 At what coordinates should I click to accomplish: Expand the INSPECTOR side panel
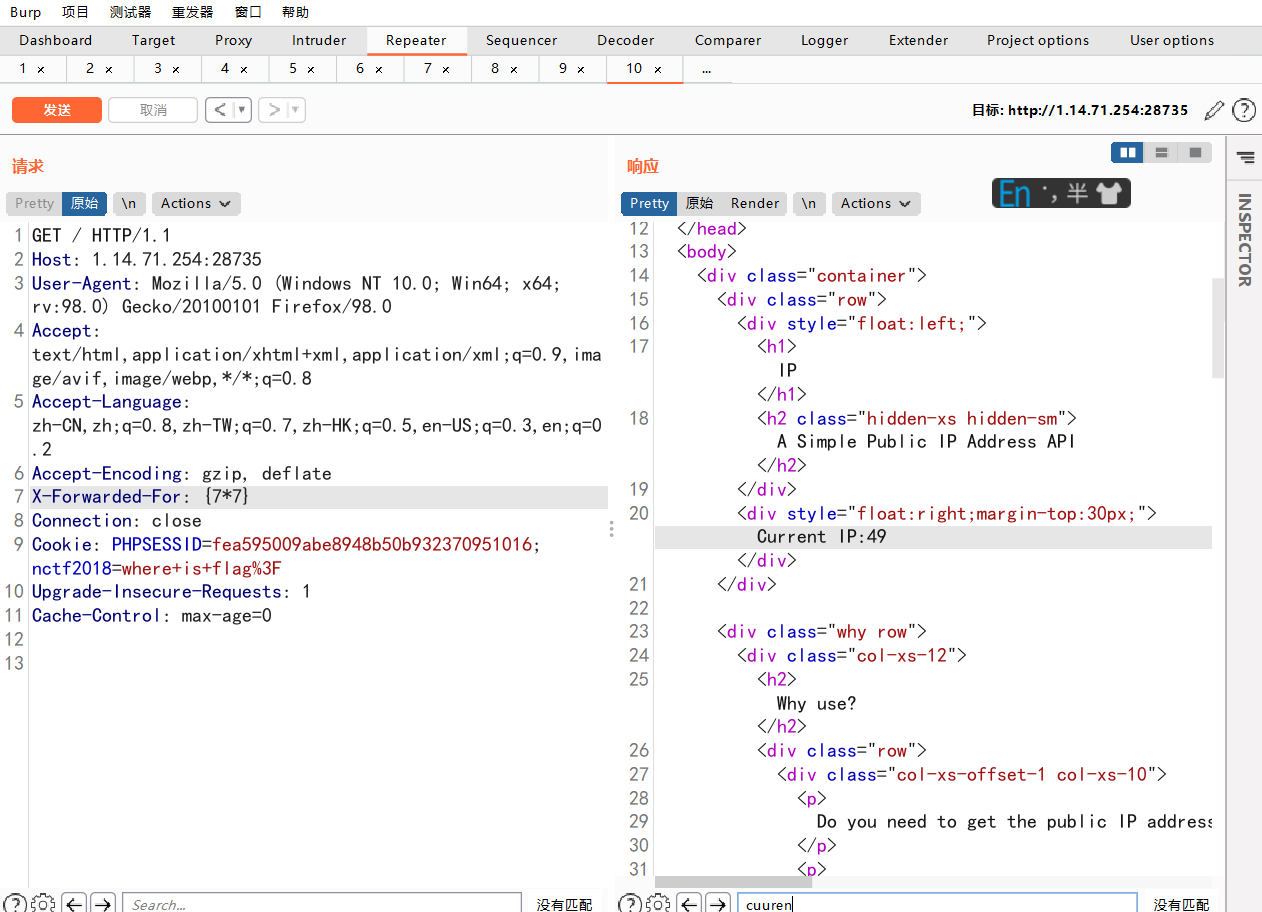point(1245,240)
